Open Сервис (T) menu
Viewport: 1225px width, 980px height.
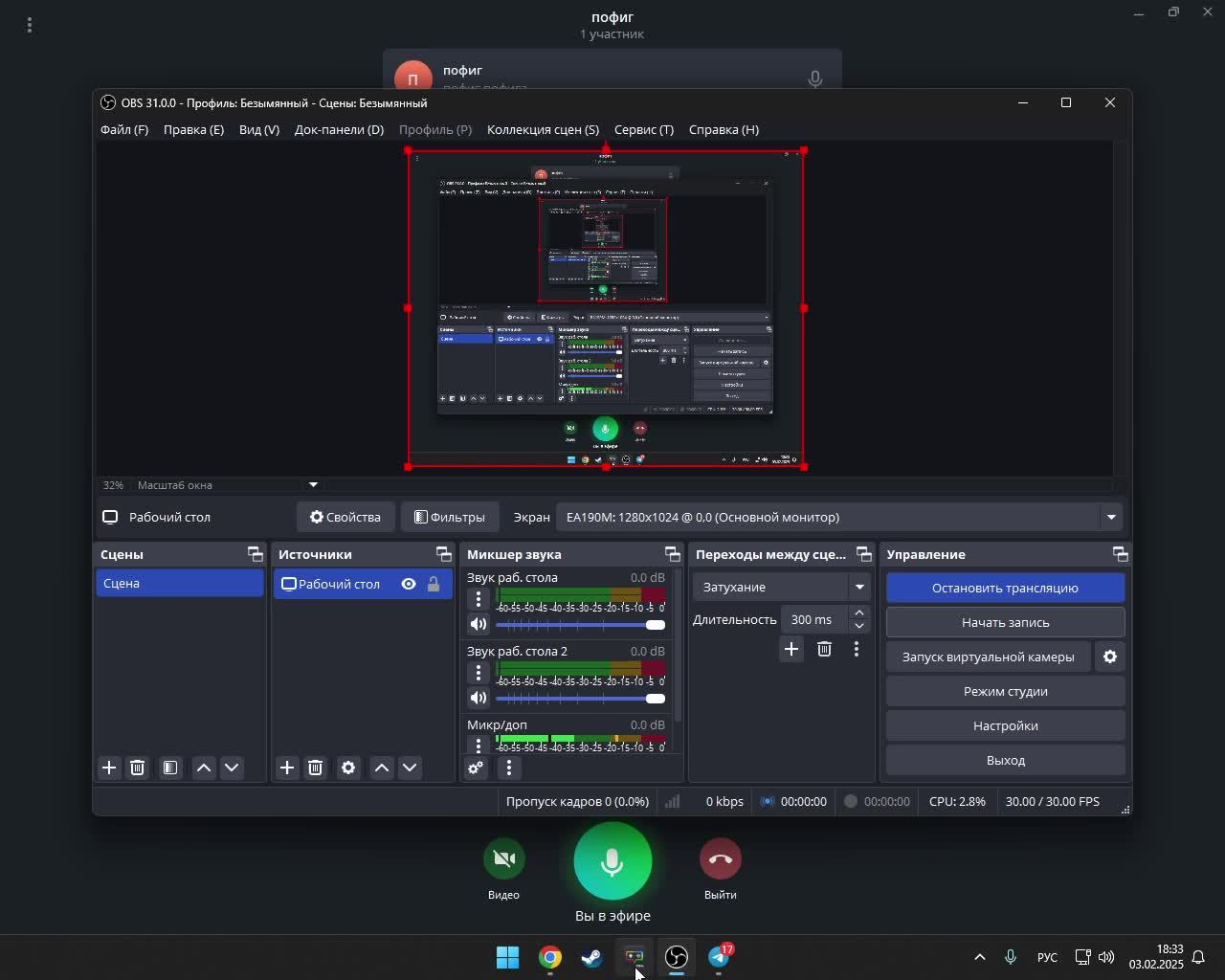click(644, 129)
